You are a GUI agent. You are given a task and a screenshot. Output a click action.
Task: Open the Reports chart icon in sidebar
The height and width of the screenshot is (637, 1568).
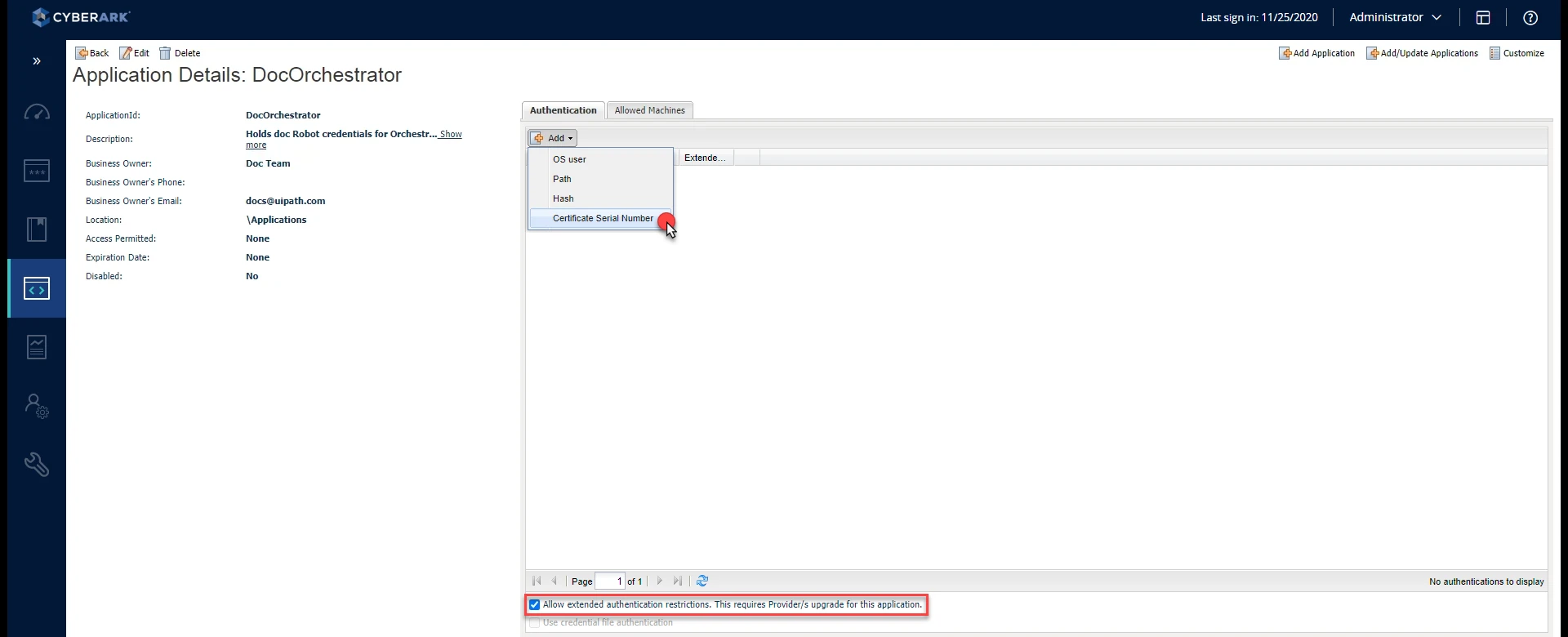37,347
